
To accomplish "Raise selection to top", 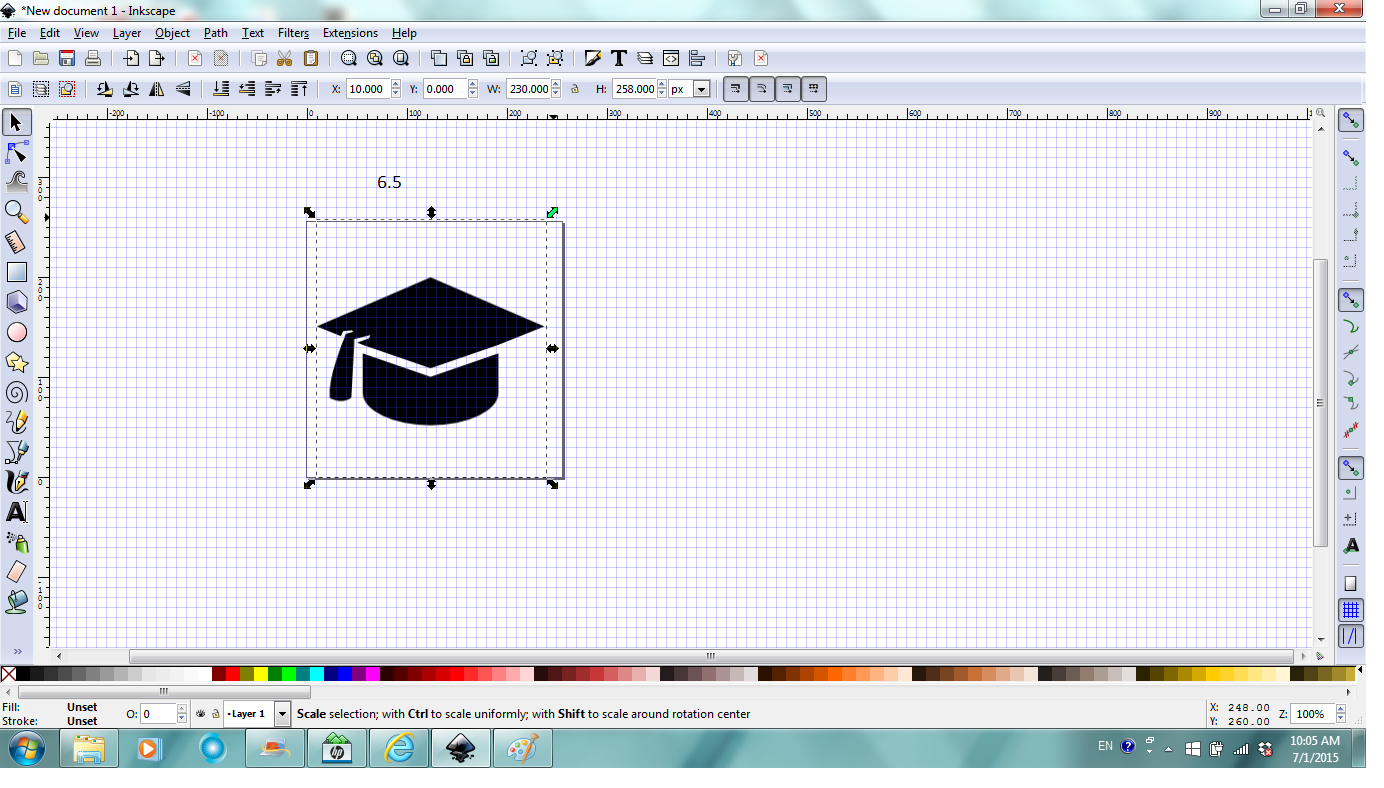I will [x=299, y=89].
